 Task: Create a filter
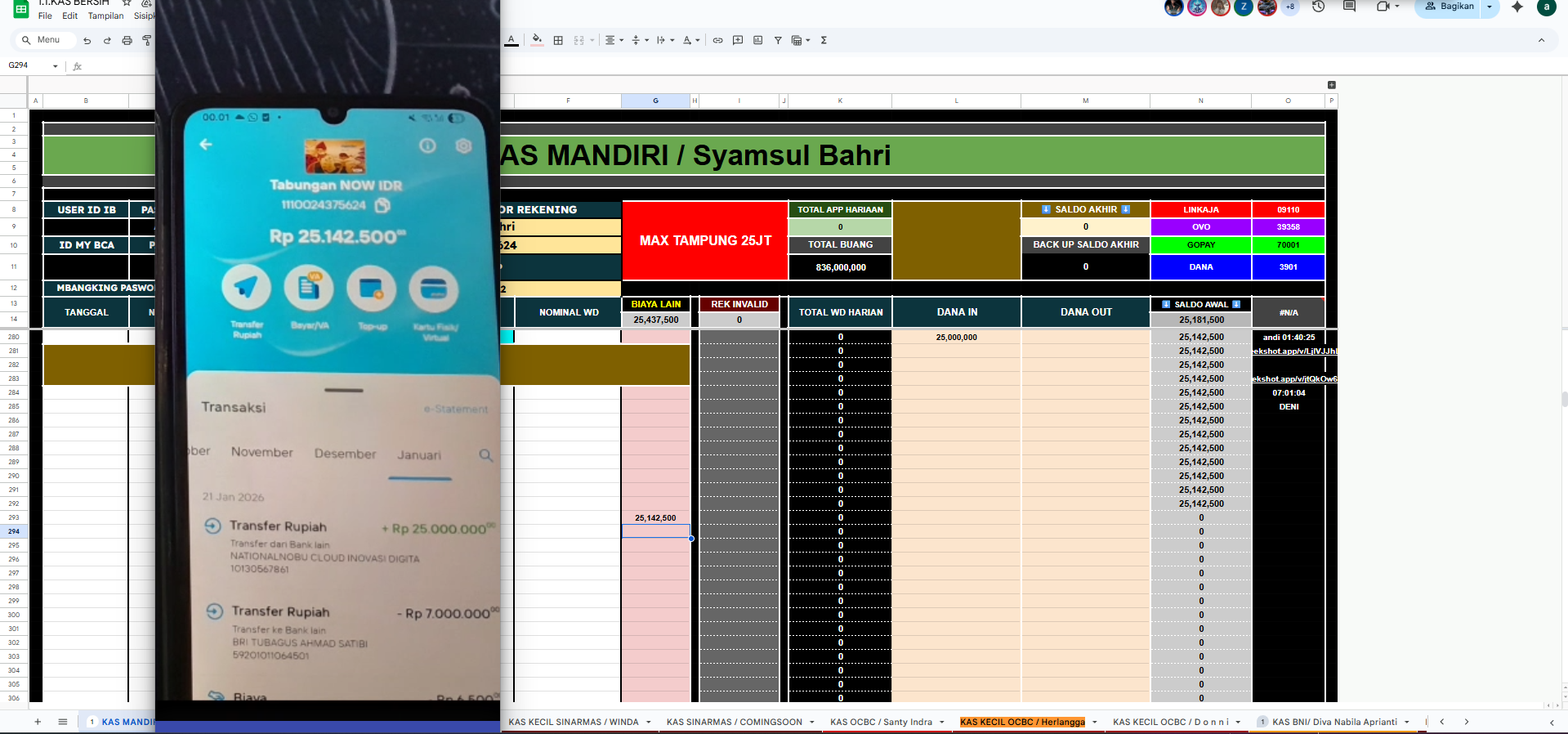pos(778,40)
